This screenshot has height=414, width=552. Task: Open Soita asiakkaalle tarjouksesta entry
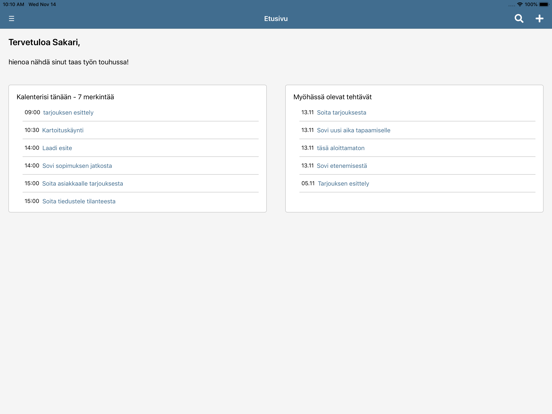[x=83, y=183]
